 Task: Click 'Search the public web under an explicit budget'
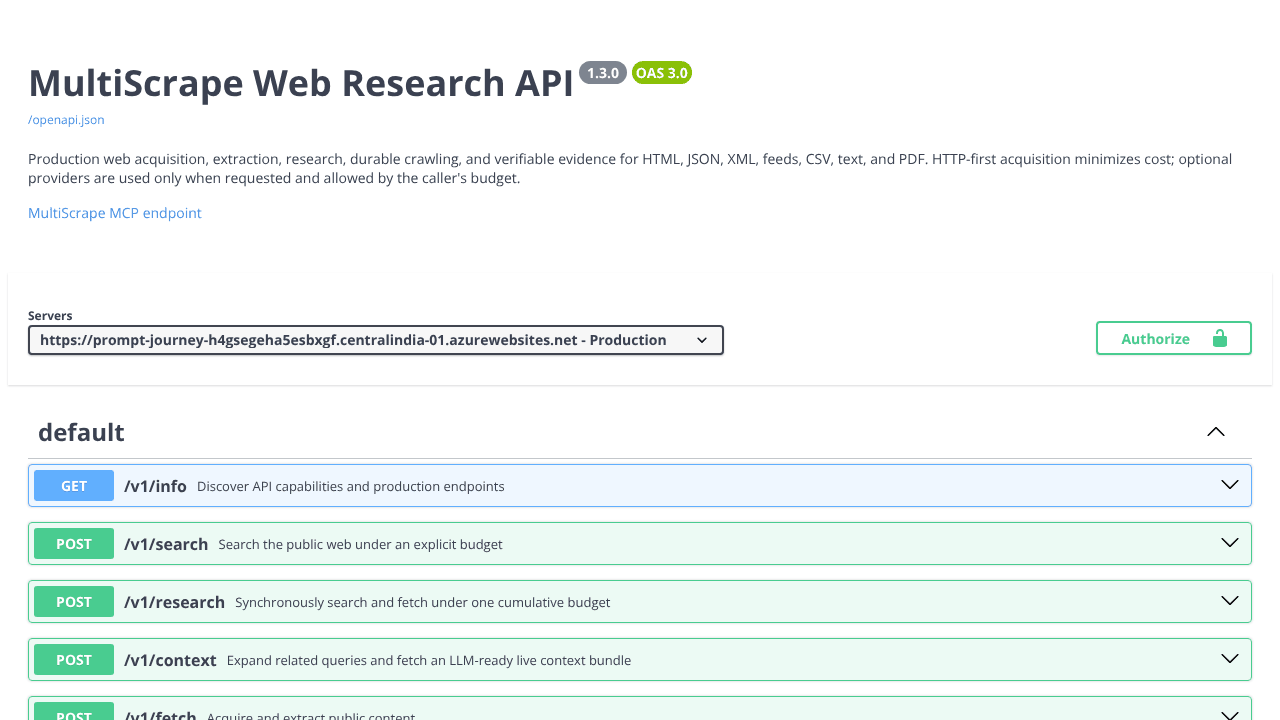tap(360, 545)
